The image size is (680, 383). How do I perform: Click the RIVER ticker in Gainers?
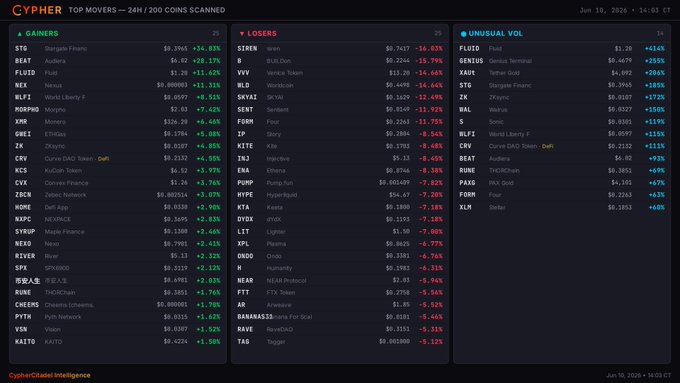pyautogui.click(x=25, y=256)
